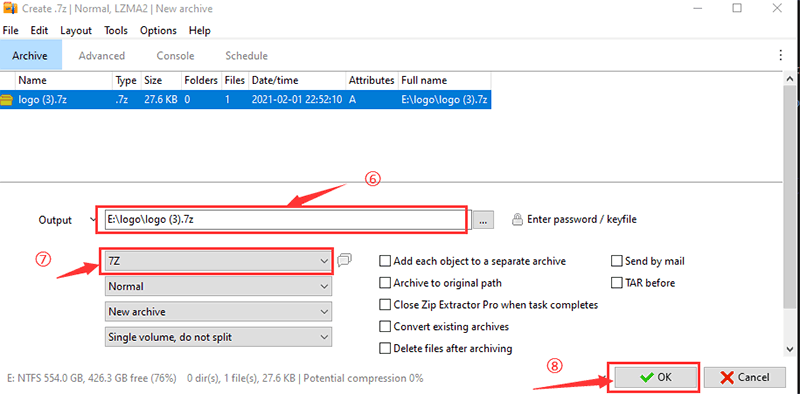Click the Output path input field
This screenshot has height=394, width=800.
pos(285,220)
